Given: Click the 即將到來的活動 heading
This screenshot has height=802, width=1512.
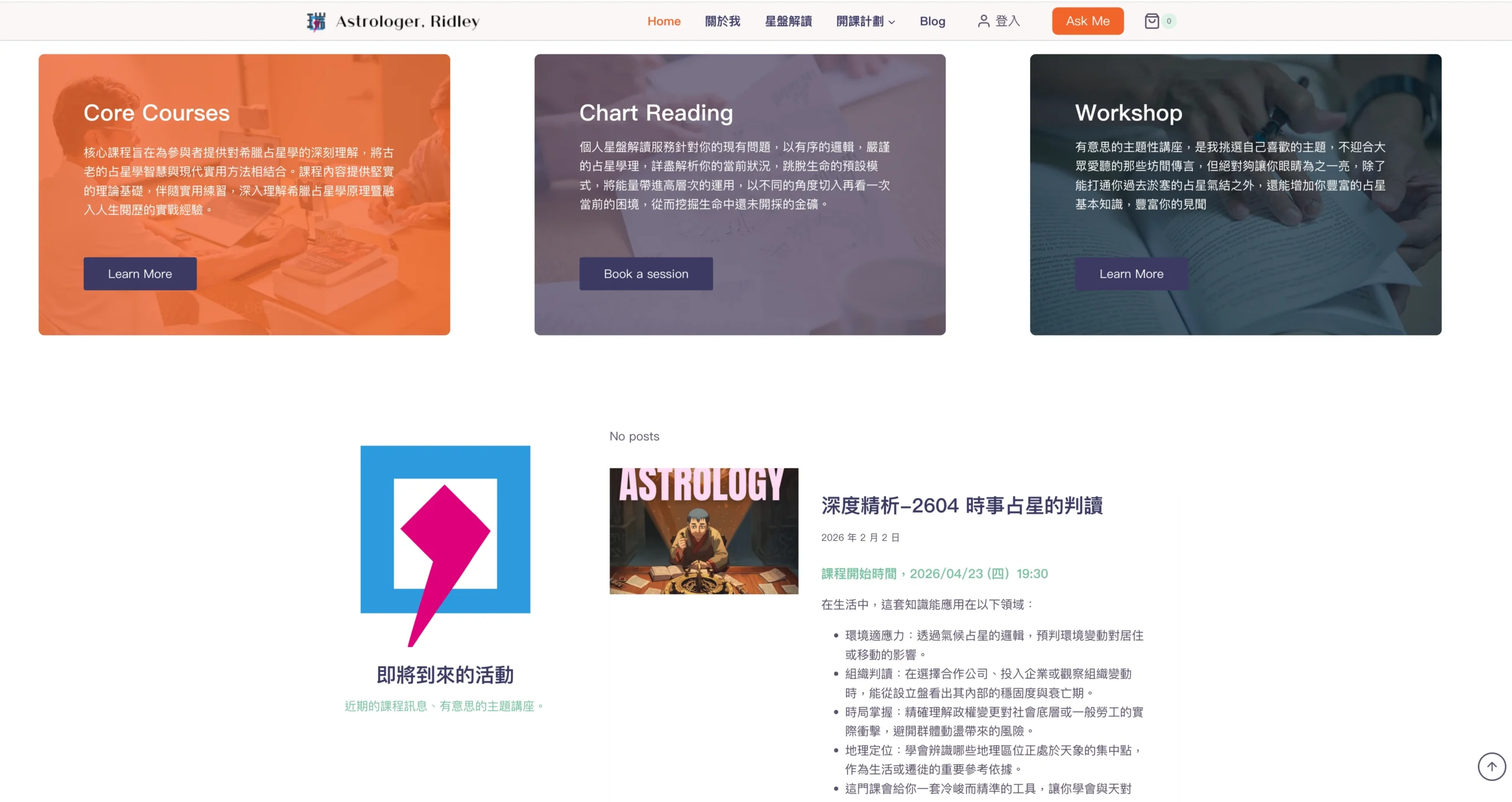Looking at the screenshot, I should (445, 674).
